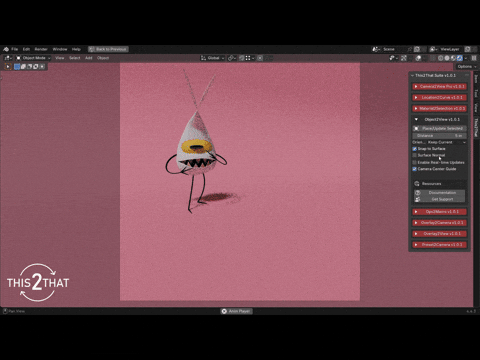Open the Render menu

click(41, 49)
